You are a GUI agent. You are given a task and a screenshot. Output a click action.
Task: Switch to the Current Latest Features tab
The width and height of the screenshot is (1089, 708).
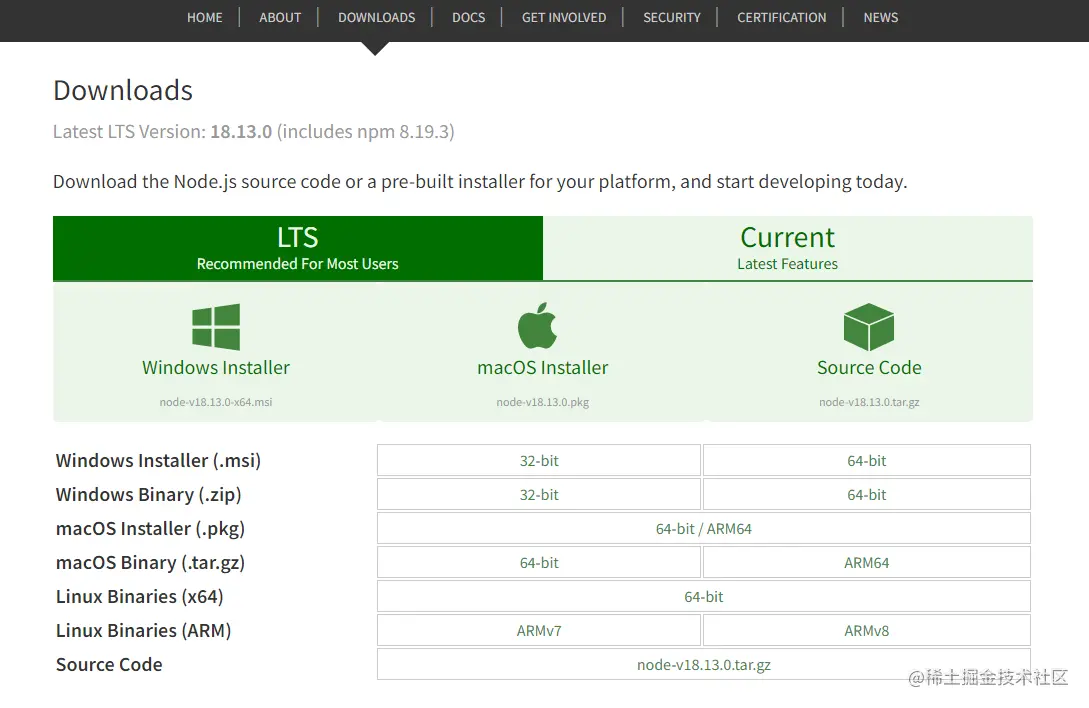pyautogui.click(x=788, y=248)
